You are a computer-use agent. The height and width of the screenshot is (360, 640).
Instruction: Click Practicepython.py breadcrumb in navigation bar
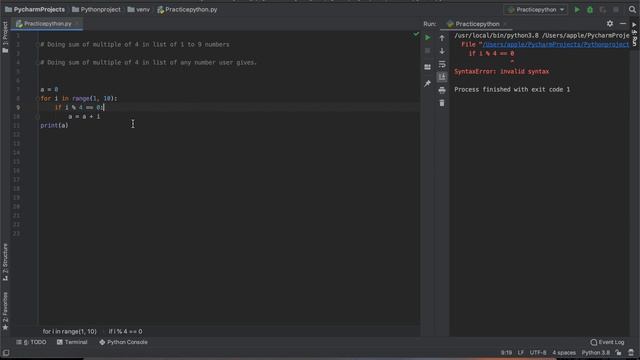pyautogui.click(x=187, y=9)
